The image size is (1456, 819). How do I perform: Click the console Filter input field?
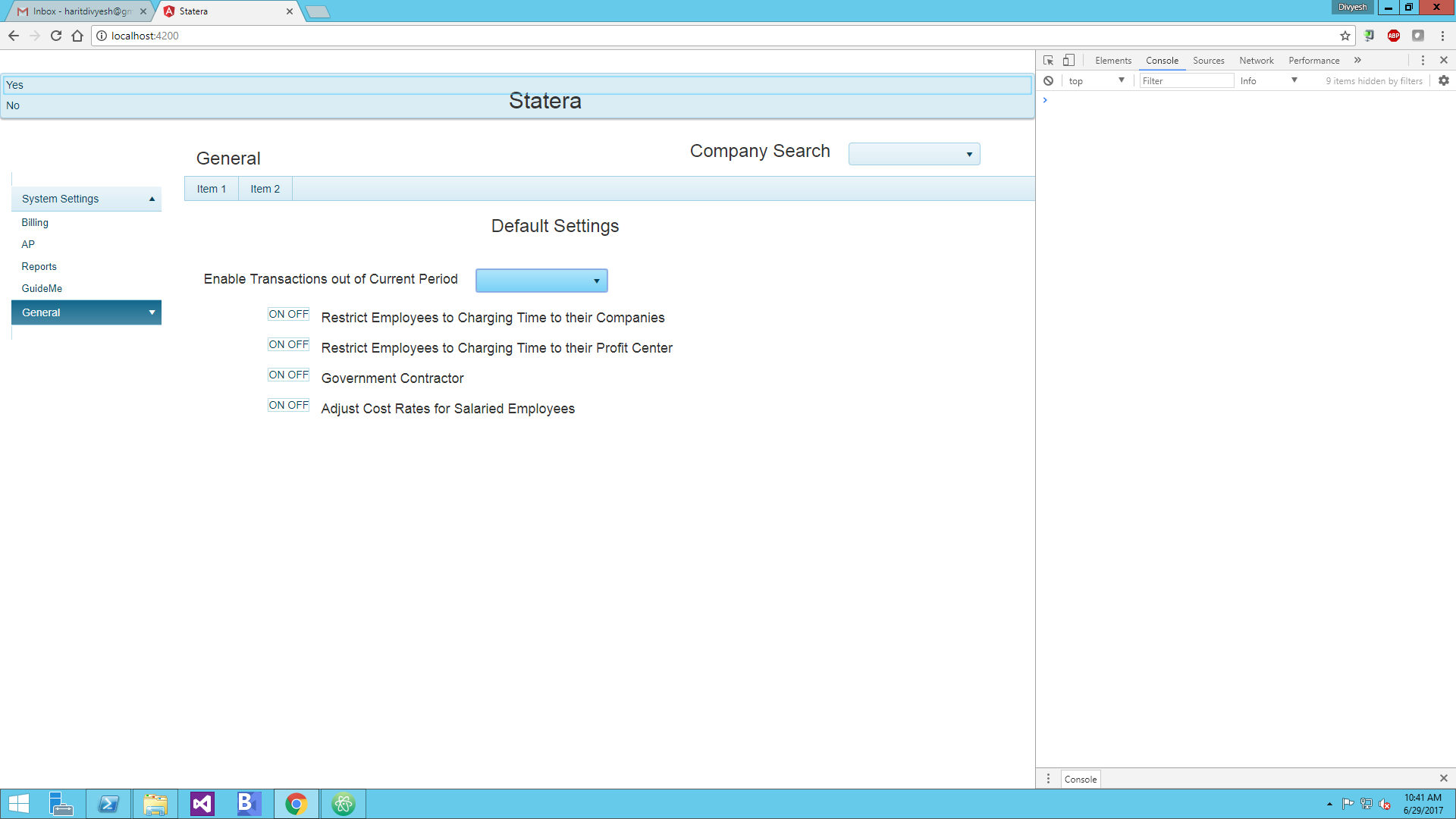1186,81
